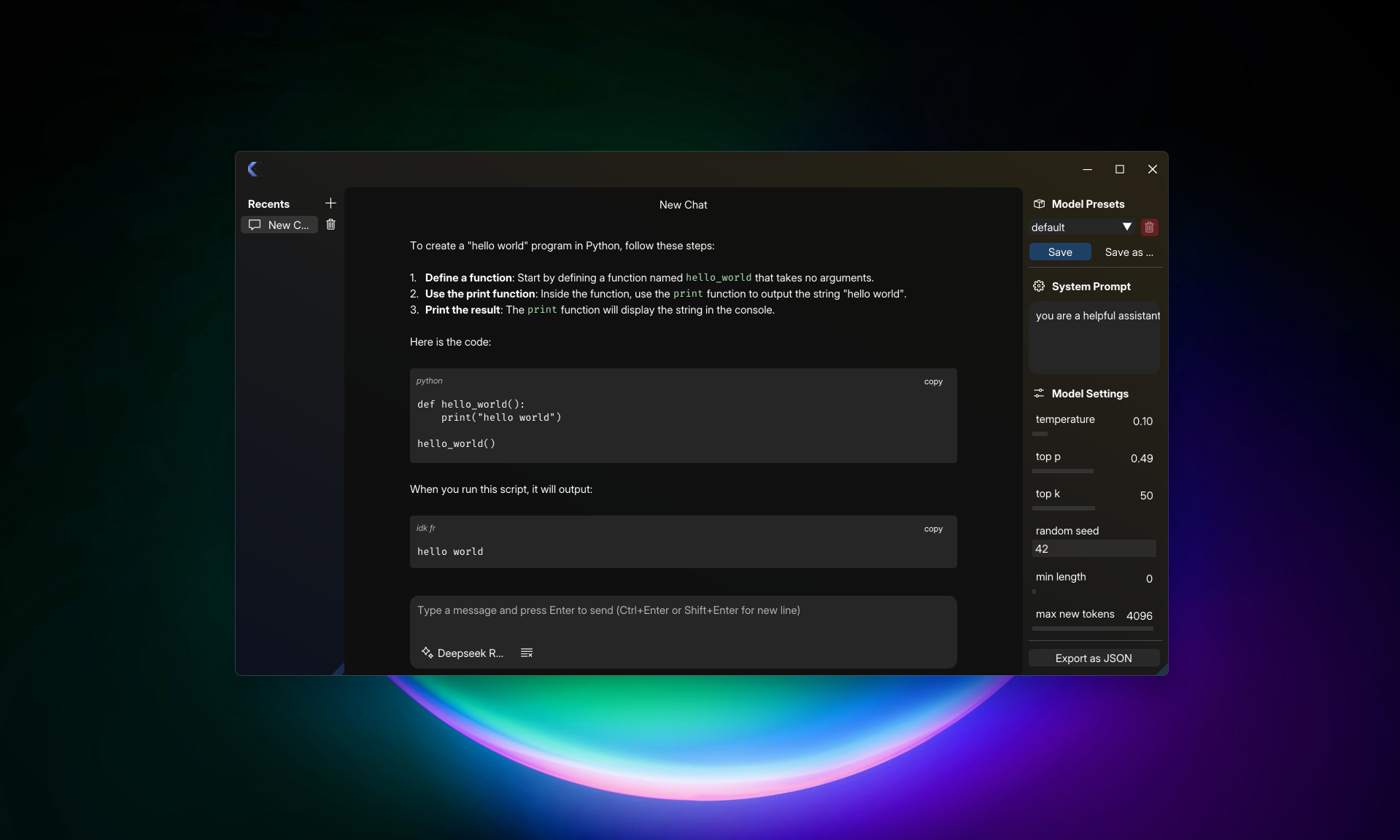
Task: Click the Save preset button
Action: 1060,252
